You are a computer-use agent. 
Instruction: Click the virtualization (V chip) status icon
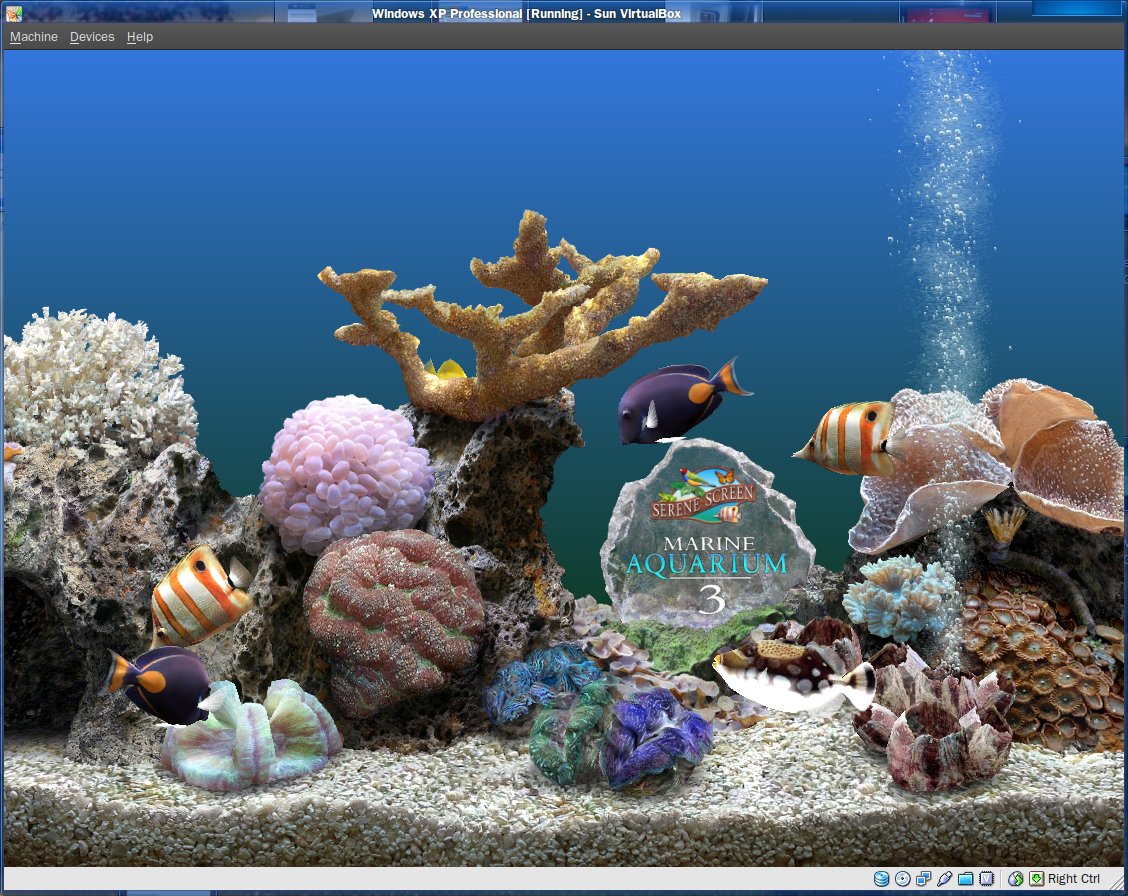986,878
